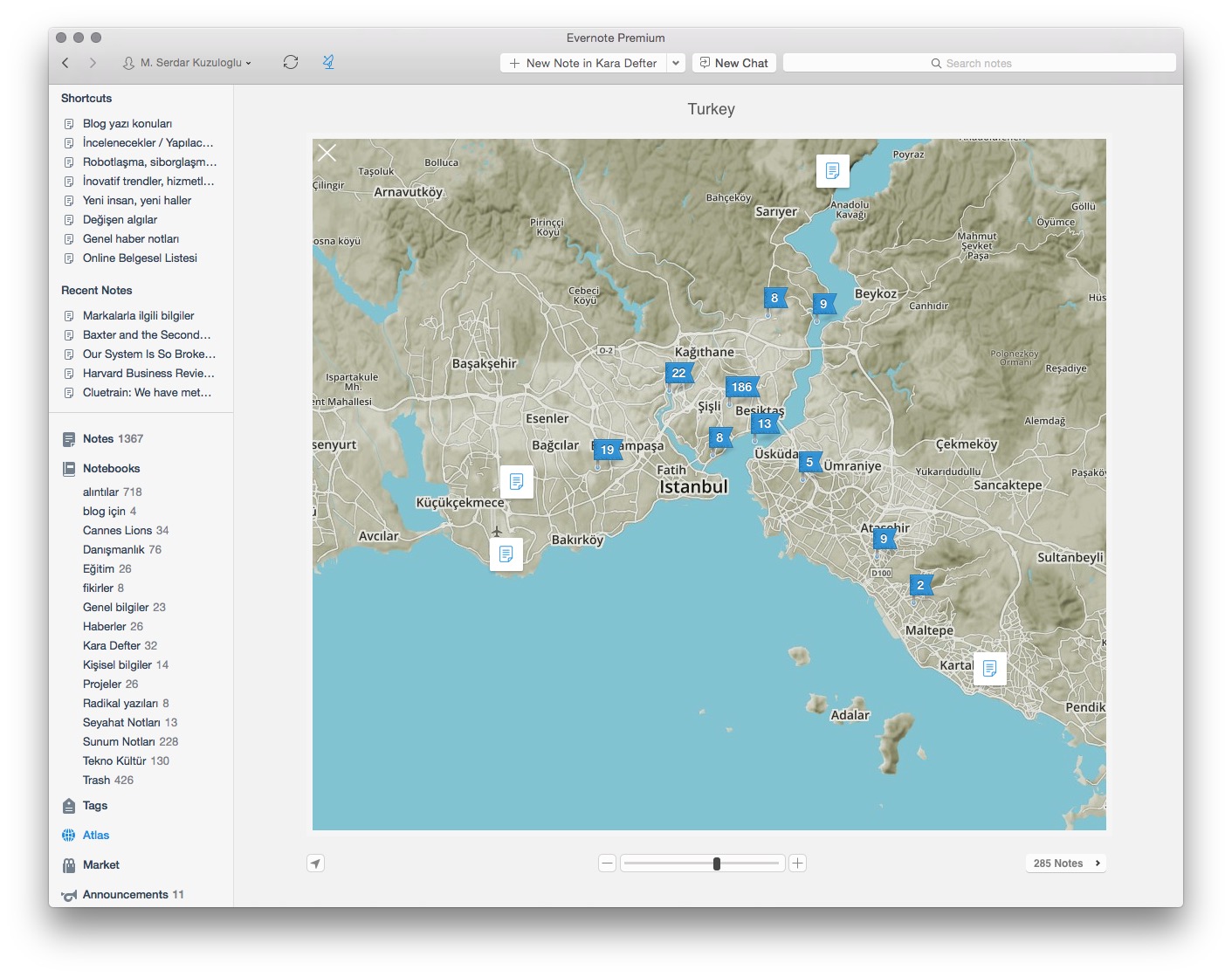
Task: Open the Notebooks section
Action: click(111, 469)
